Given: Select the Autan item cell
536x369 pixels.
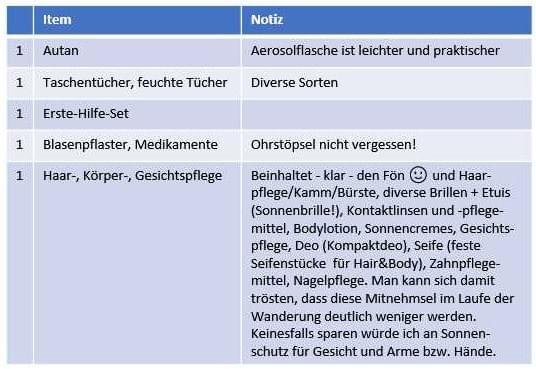Looking at the screenshot, I should tap(137, 52).
